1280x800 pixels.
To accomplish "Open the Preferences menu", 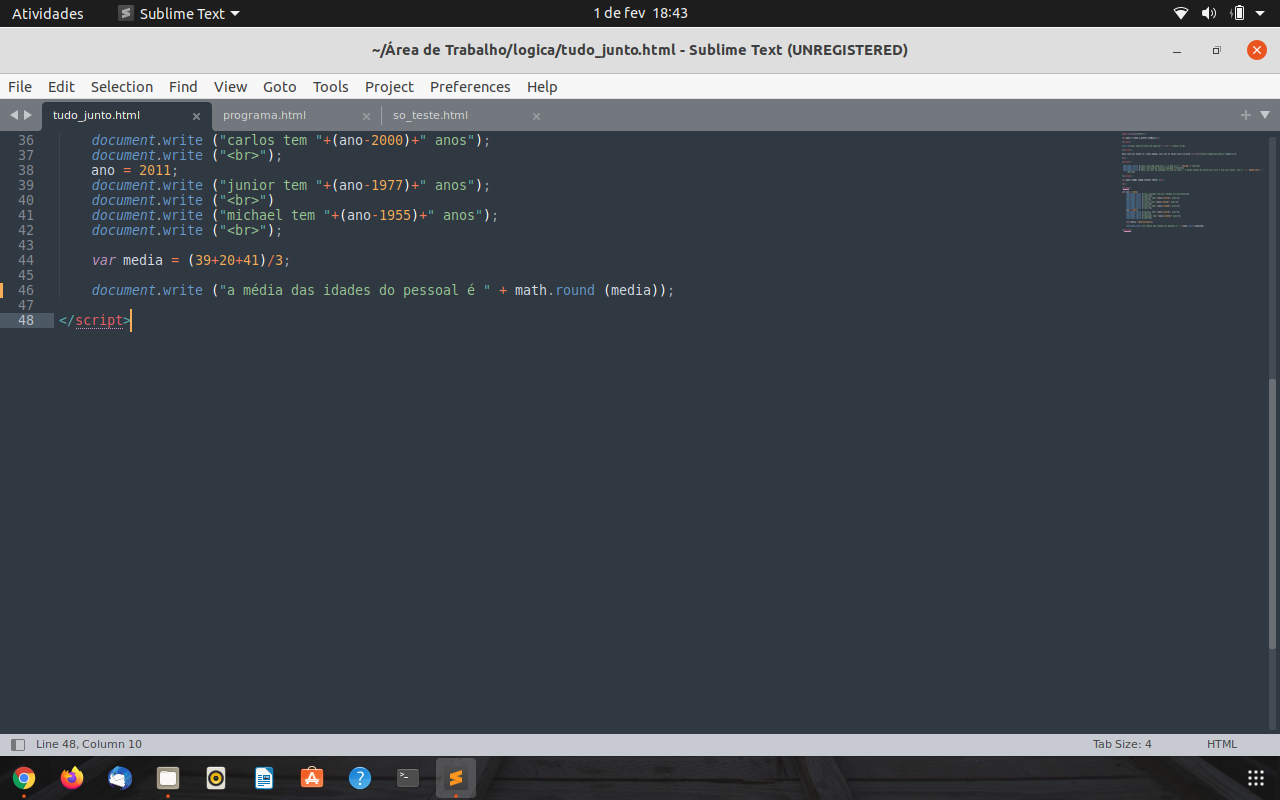I will [470, 87].
